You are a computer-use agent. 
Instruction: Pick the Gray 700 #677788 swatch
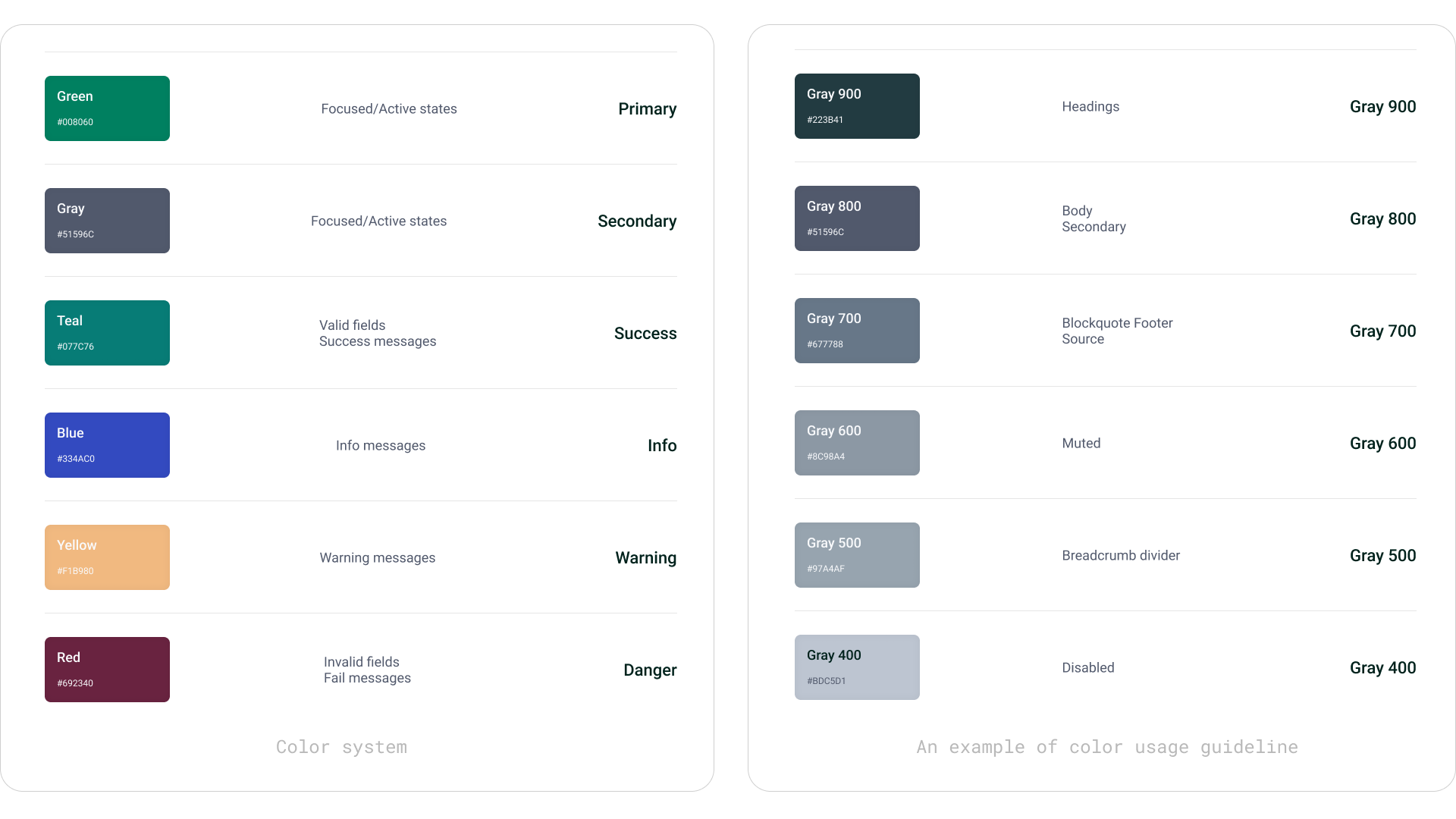(x=857, y=331)
